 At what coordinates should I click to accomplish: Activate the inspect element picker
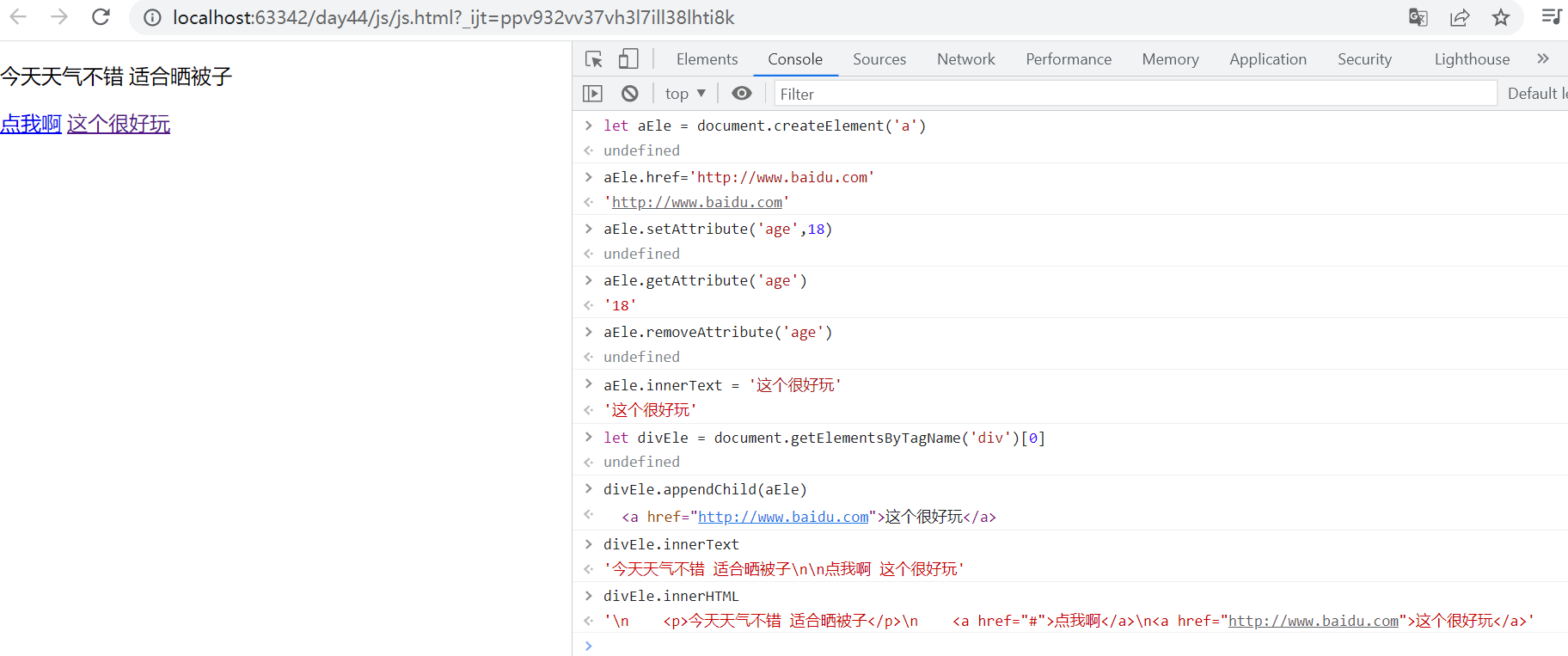[594, 58]
